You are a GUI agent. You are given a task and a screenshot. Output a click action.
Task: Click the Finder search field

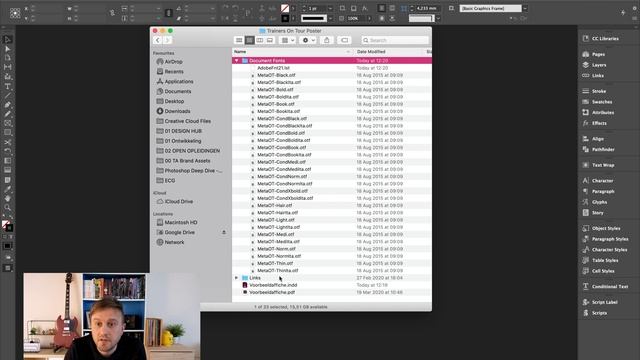click(x=395, y=40)
